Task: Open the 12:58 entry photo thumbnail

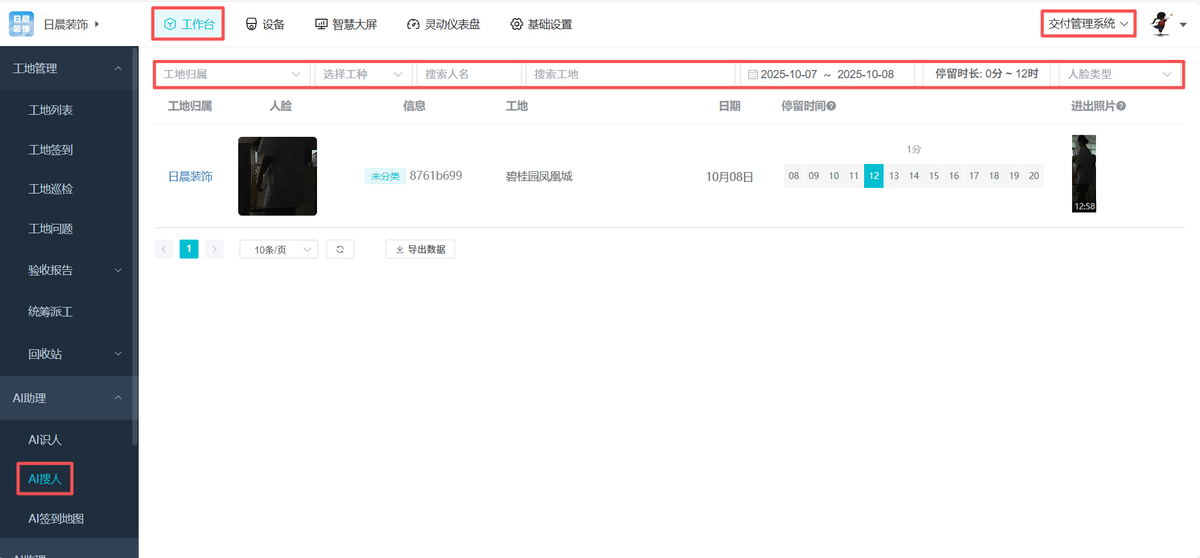Action: (1084, 174)
